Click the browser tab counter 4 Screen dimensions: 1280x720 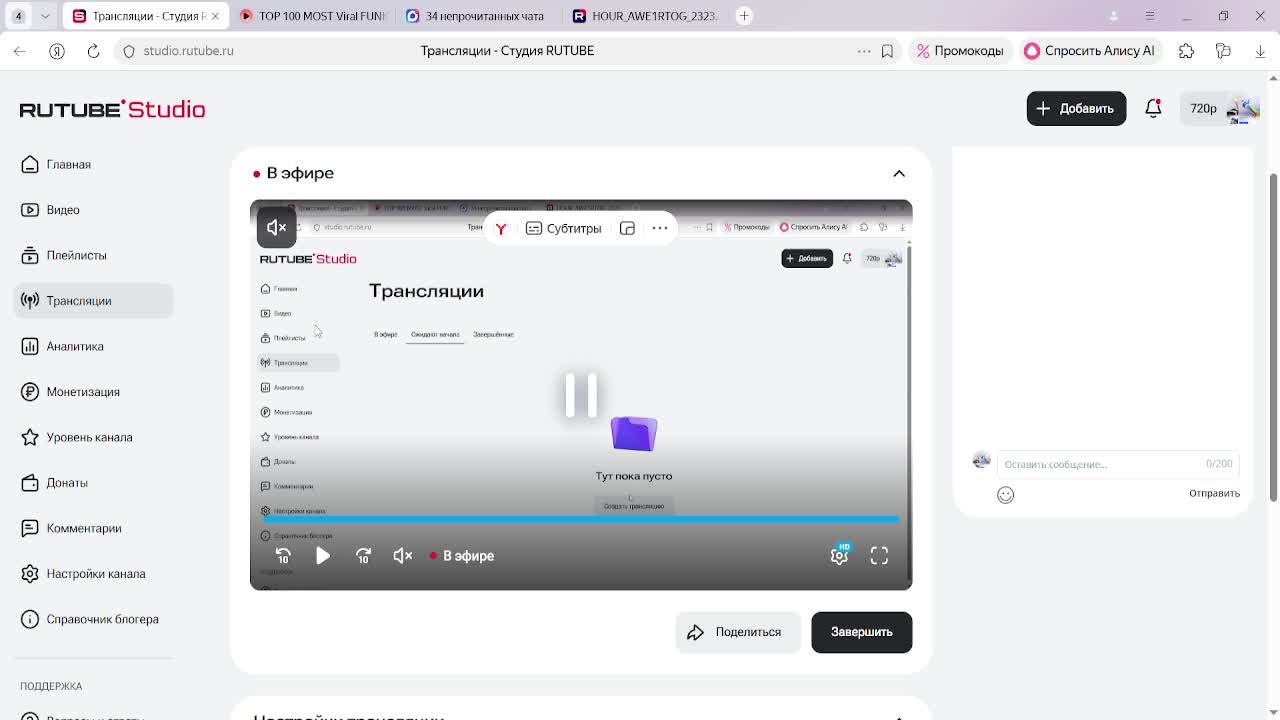point(18,16)
